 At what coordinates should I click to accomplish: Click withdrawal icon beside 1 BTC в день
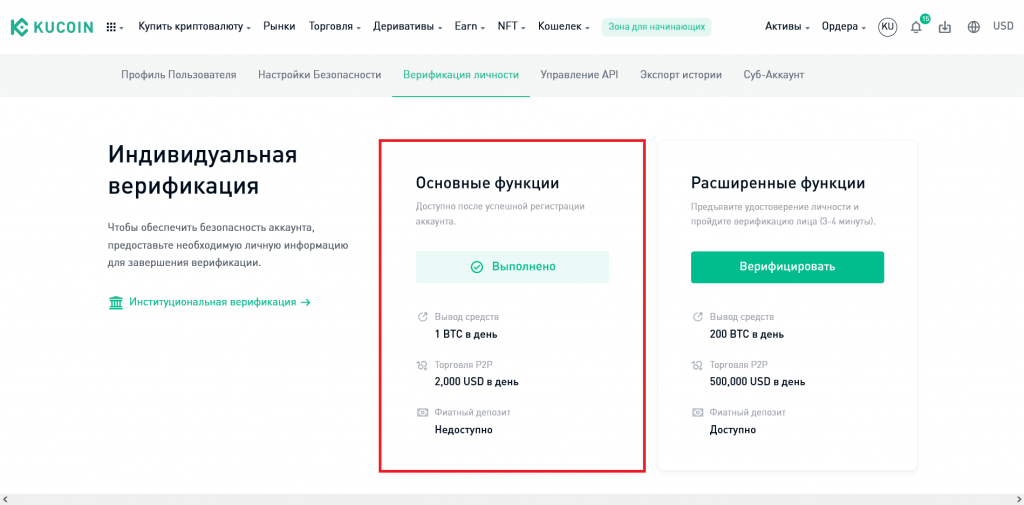tap(422, 317)
